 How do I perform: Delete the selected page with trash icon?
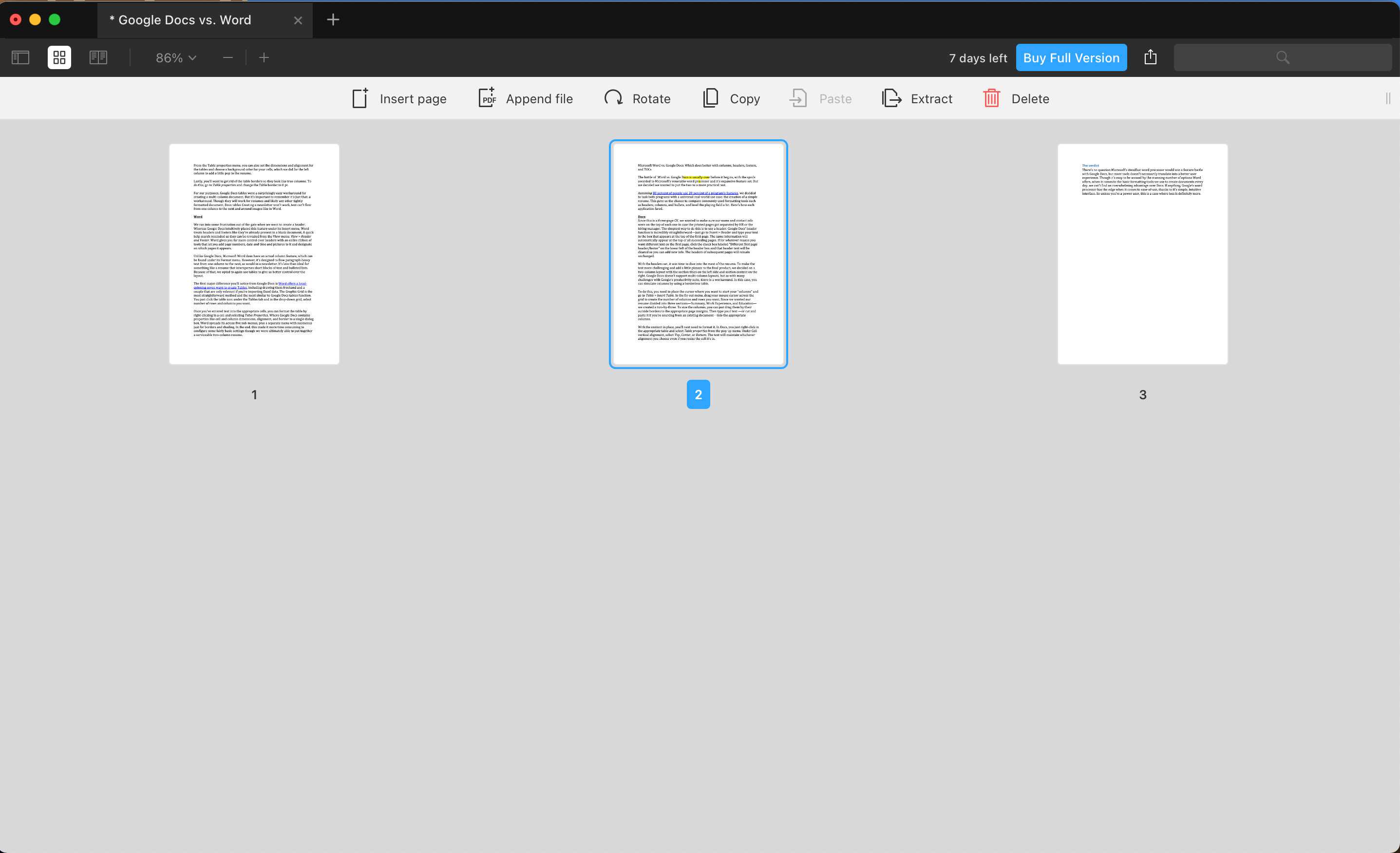pos(991,98)
